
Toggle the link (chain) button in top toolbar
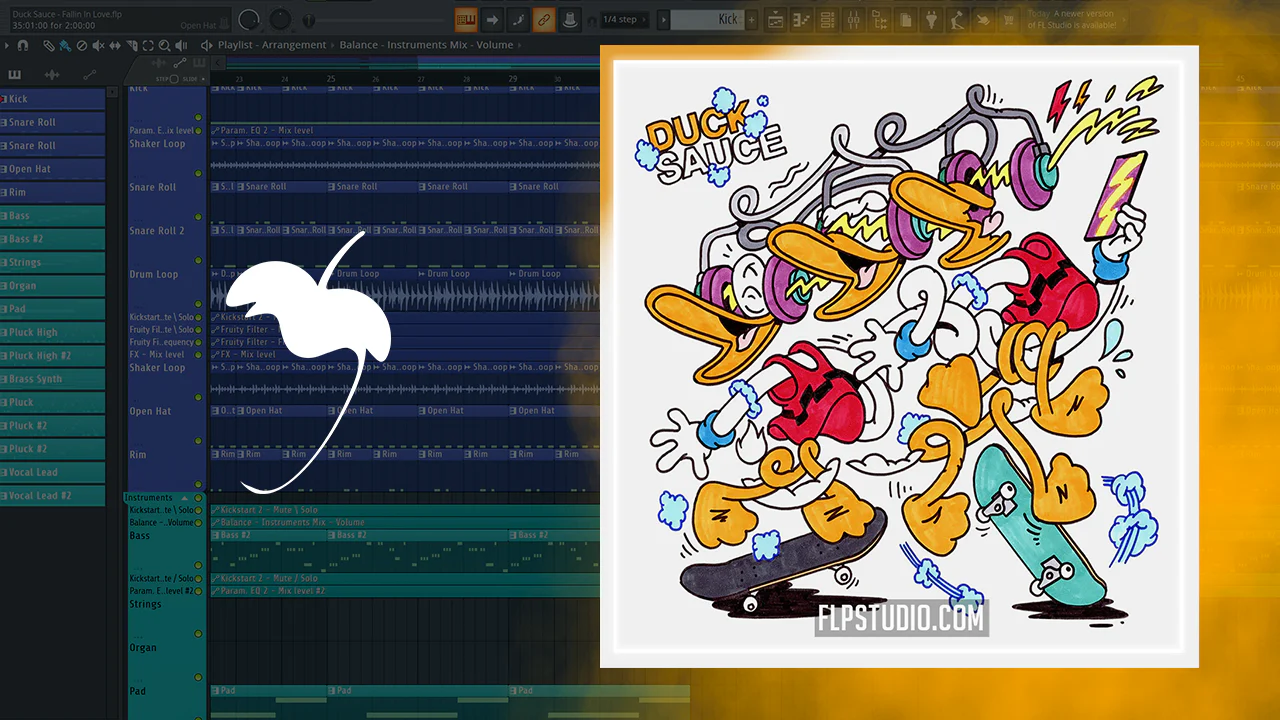click(x=544, y=19)
